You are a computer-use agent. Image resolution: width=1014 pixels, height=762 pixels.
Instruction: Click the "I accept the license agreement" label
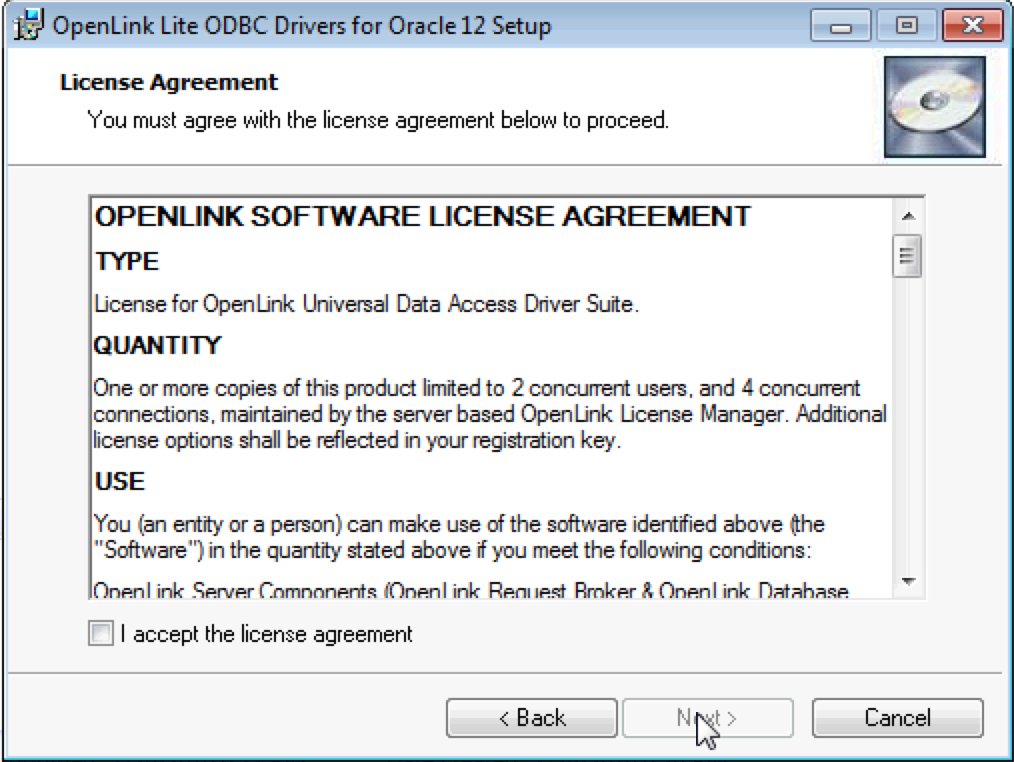[x=266, y=634]
